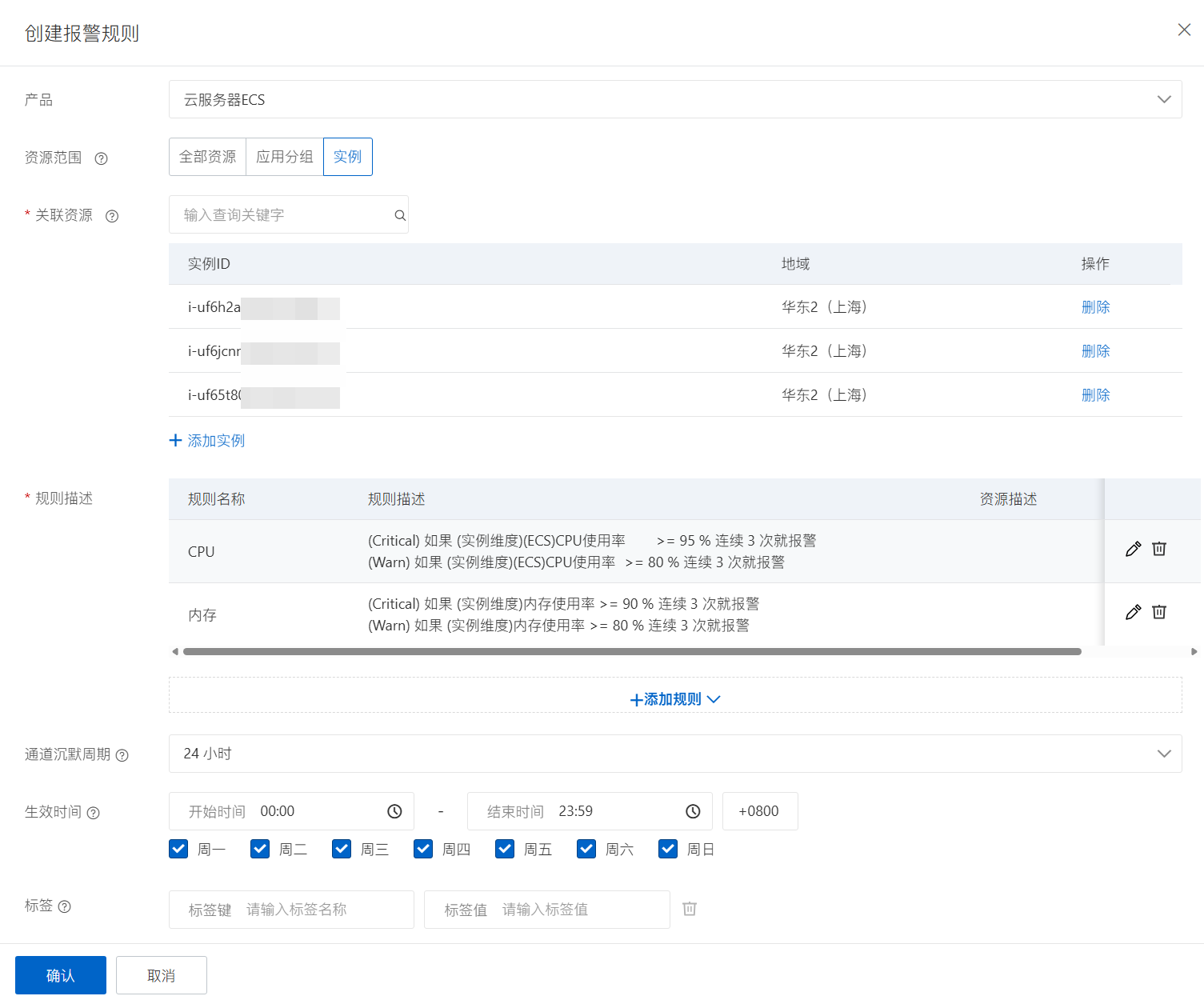Edit the 内存 rule with pencil icon
Image resolution: width=1204 pixels, height=1004 pixels.
click(x=1133, y=612)
